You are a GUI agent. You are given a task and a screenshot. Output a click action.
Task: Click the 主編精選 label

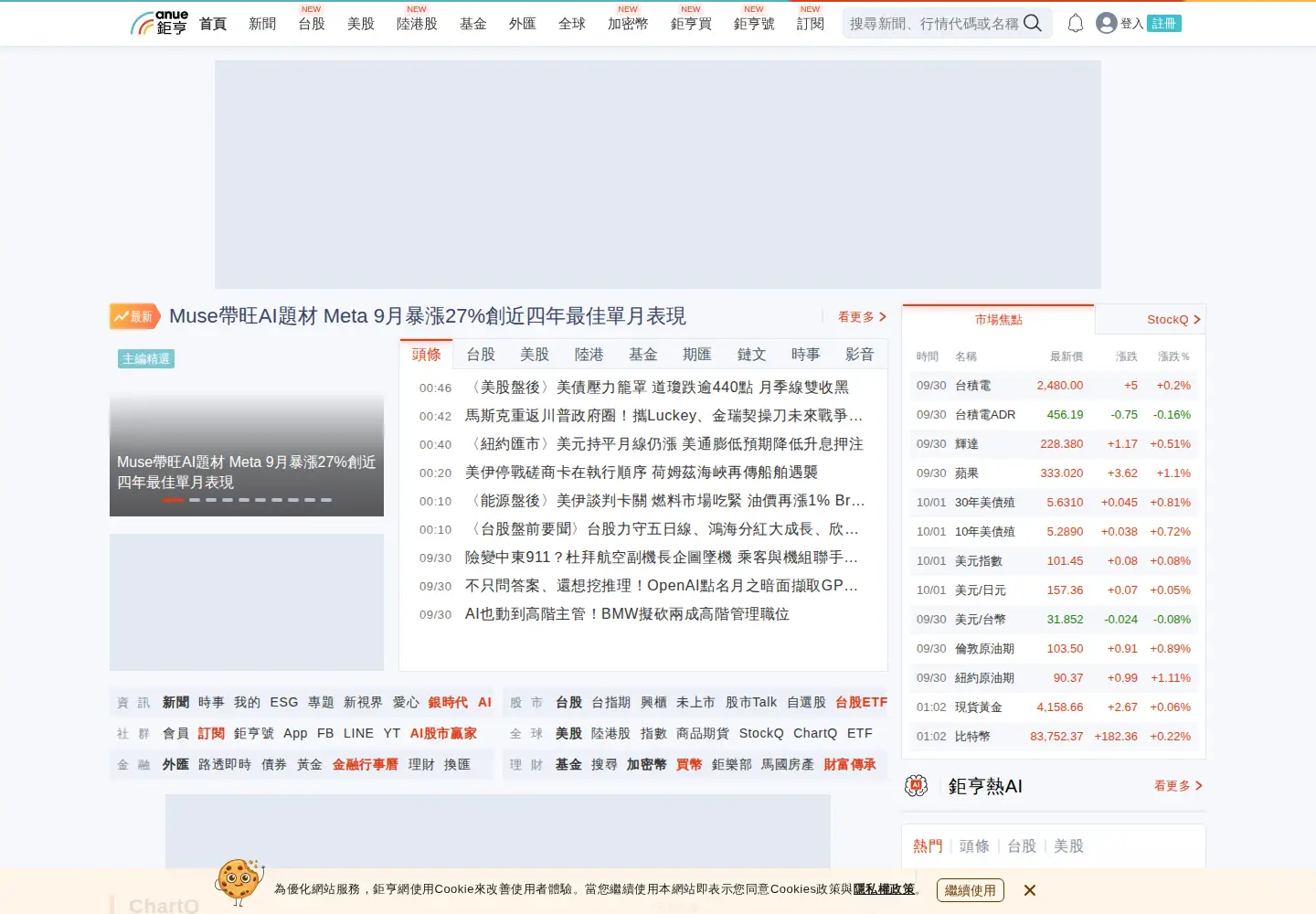(146, 359)
